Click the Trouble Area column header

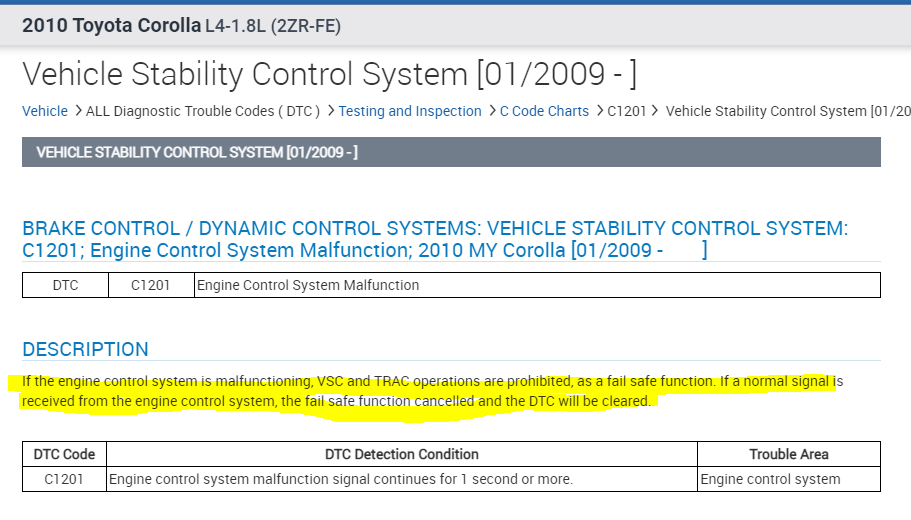[x=789, y=454]
